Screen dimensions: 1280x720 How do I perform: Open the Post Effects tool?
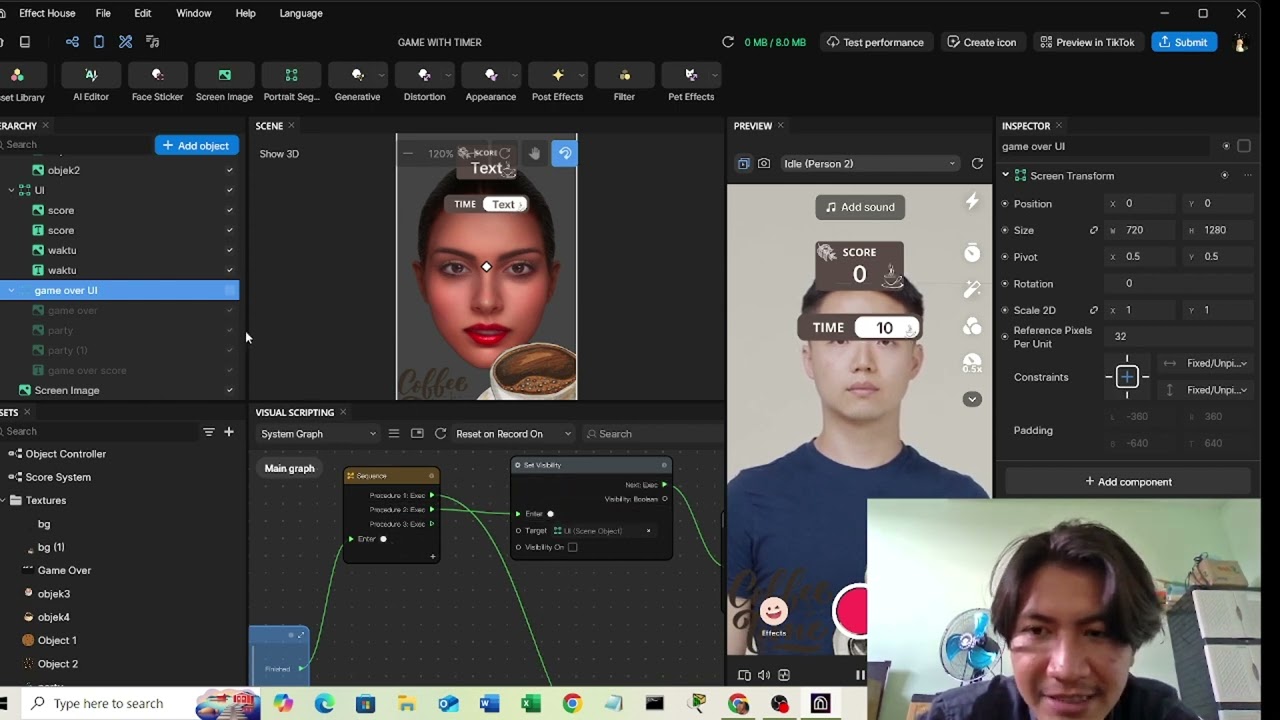558,84
